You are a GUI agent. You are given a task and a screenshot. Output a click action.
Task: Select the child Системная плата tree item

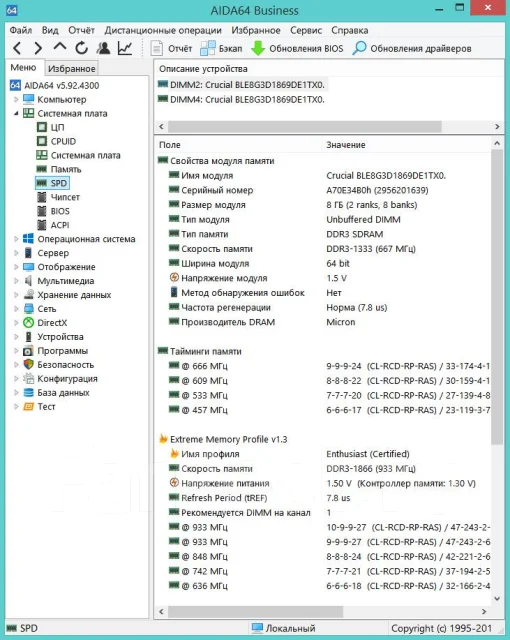coord(78,155)
